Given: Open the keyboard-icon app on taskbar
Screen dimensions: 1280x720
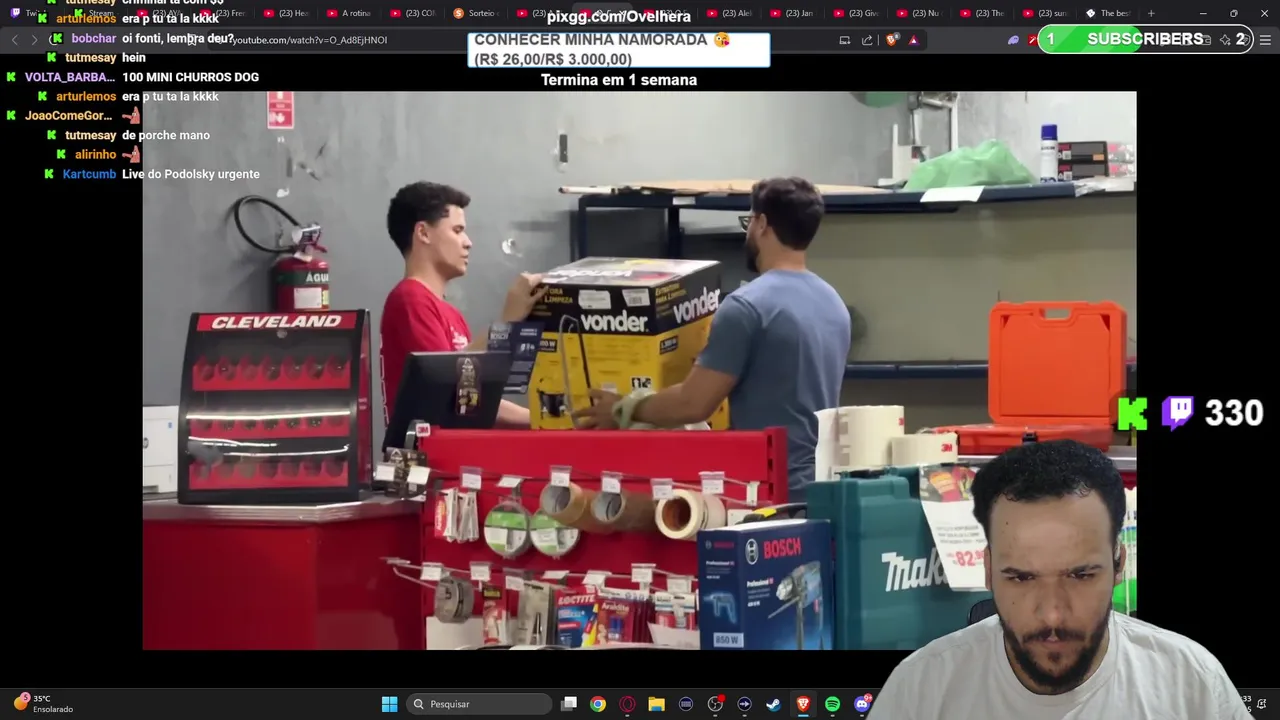Looking at the screenshot, I should pyautogui.click(x=686, y=704).
